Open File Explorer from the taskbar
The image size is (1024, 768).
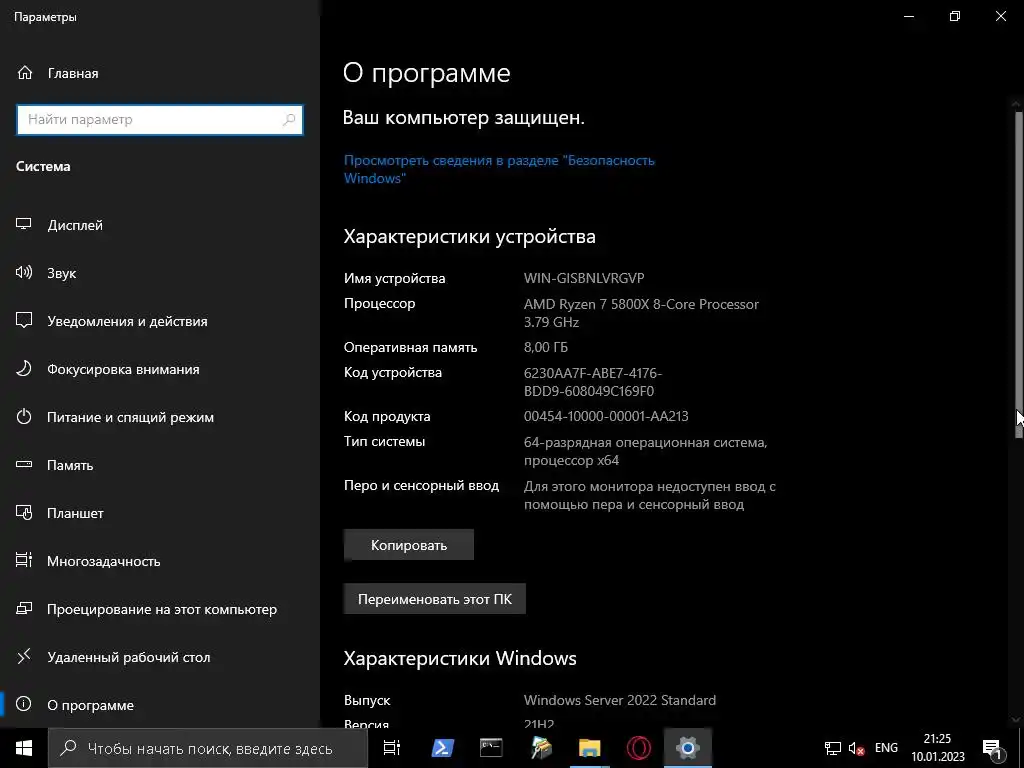[589, 748]
